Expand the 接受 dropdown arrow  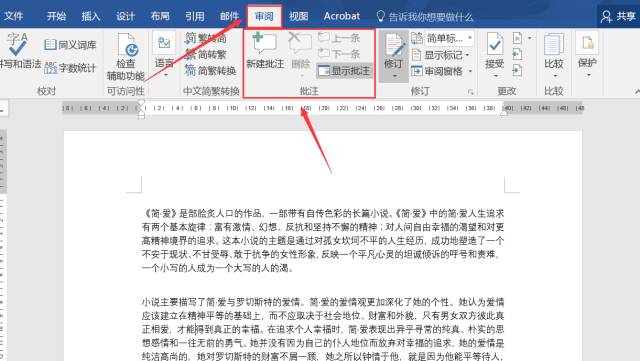click(x=496, y=76)
